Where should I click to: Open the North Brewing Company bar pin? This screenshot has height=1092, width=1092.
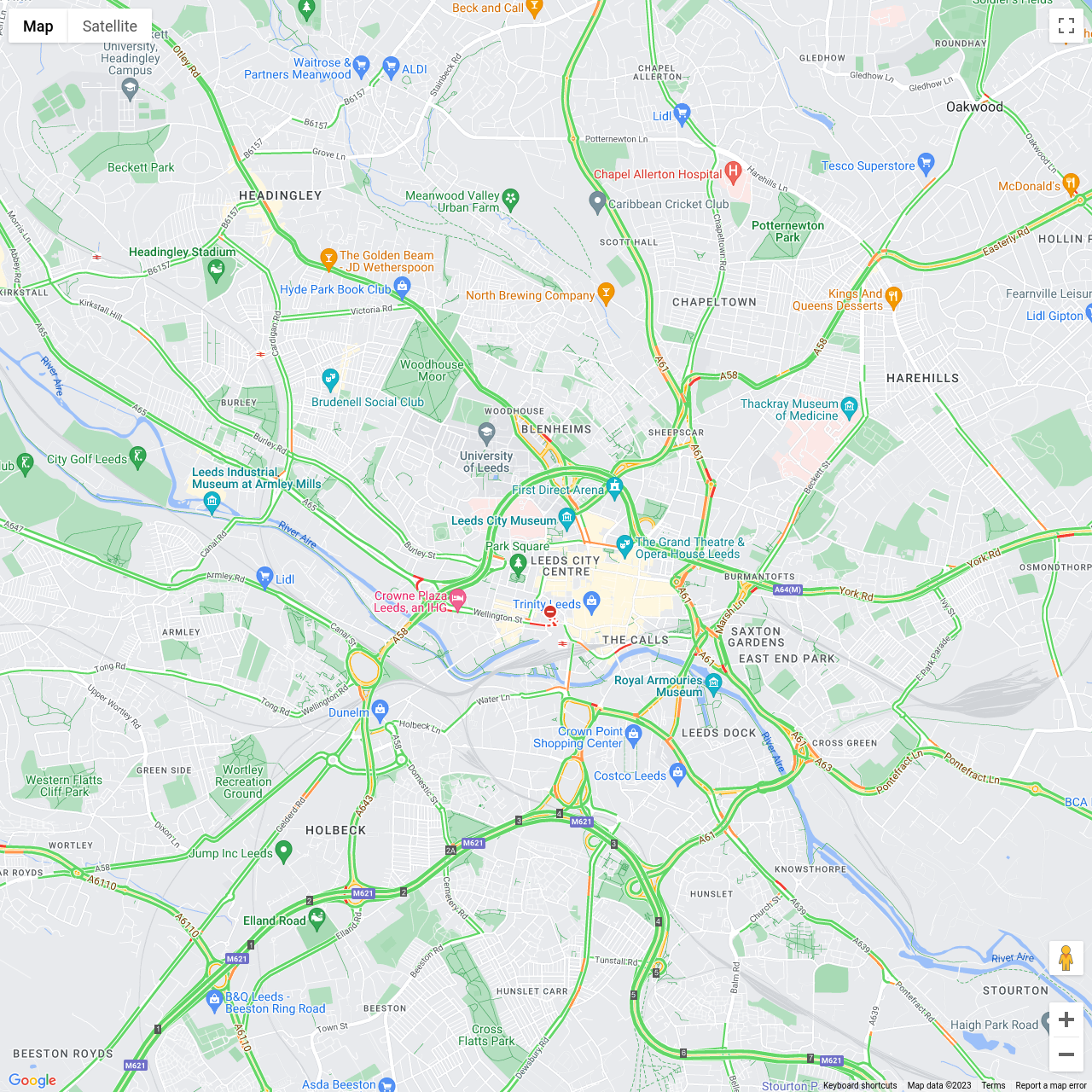606,293
